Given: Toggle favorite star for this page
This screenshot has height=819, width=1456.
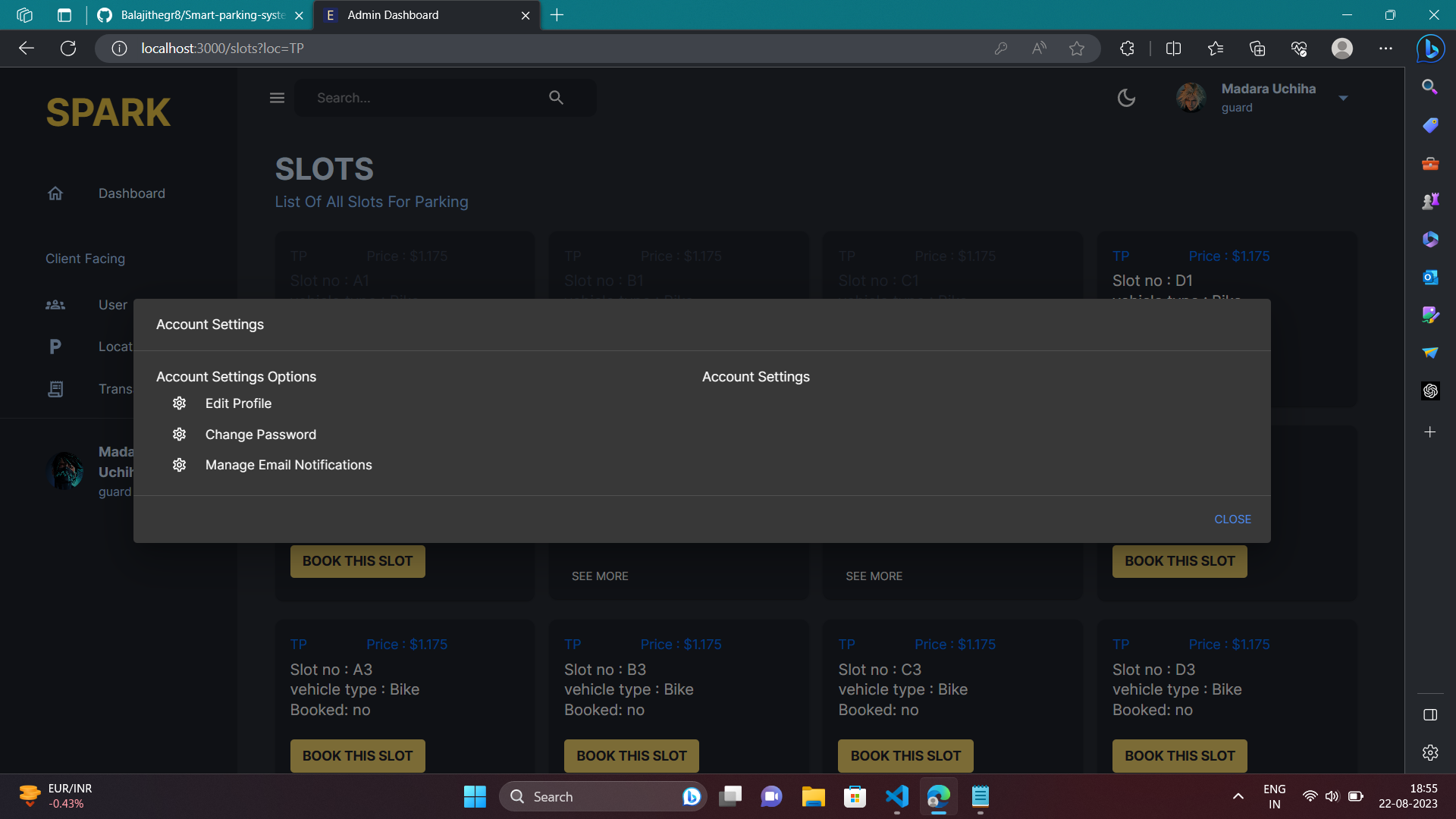Looking at the screenshot, I should pos(1077,48).
